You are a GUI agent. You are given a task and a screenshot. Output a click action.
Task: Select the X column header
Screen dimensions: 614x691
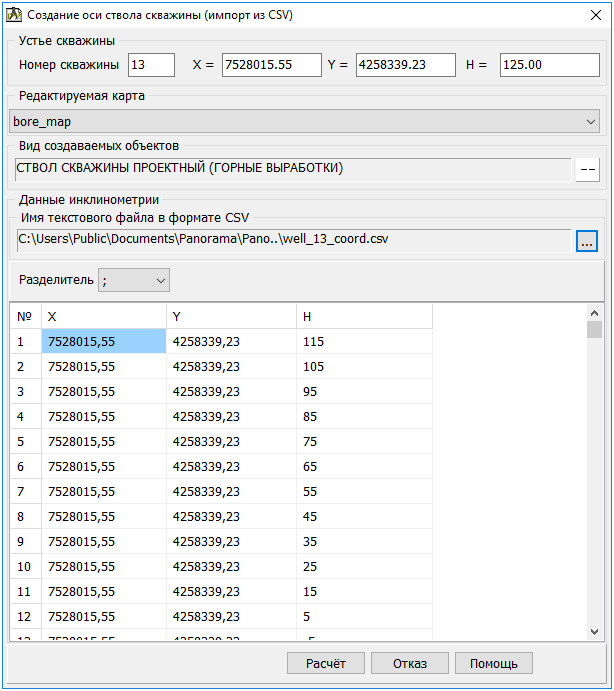coord(103,316)
